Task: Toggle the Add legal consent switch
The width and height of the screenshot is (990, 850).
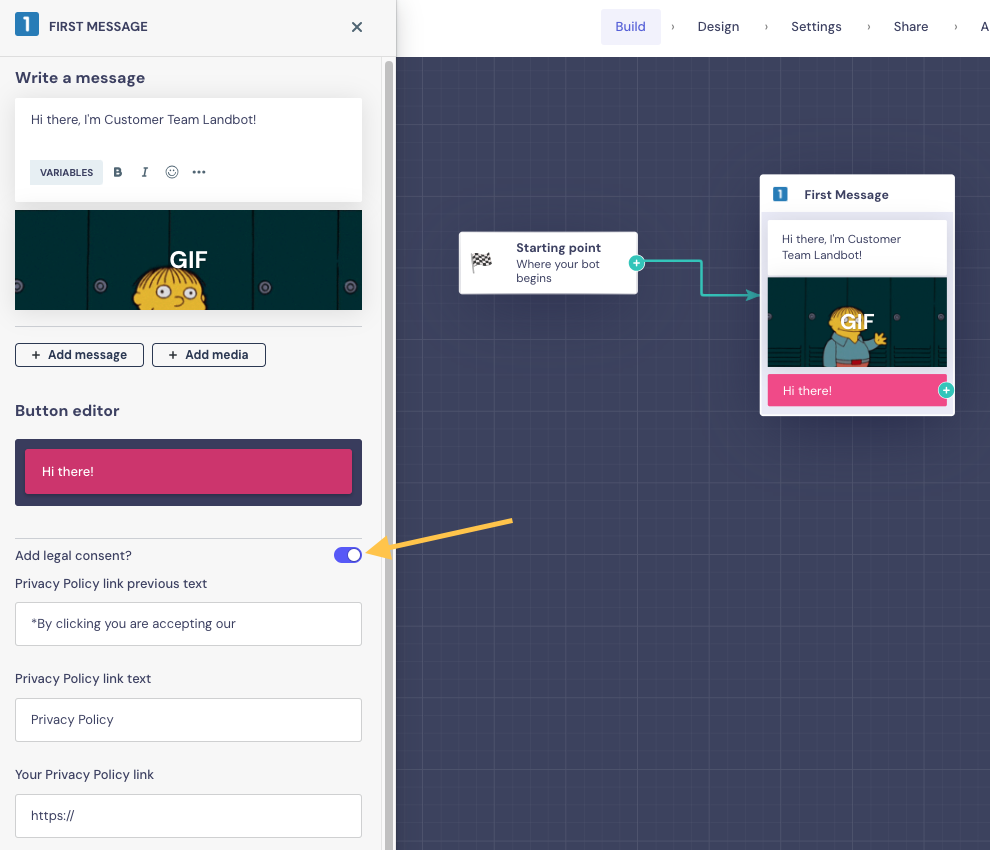Action: [x=348, y=555]
